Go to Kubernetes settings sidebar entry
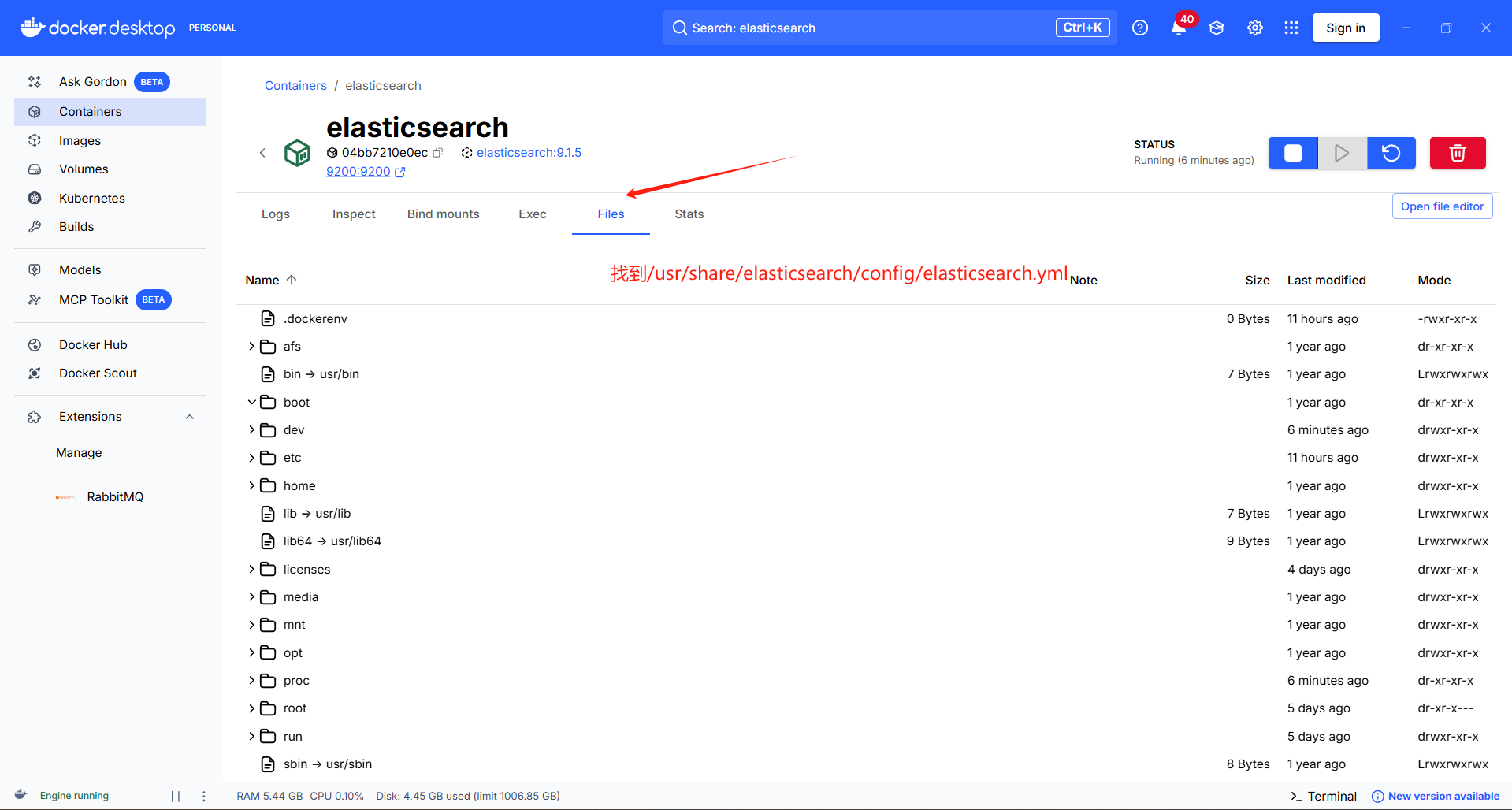 coord(93,198)
